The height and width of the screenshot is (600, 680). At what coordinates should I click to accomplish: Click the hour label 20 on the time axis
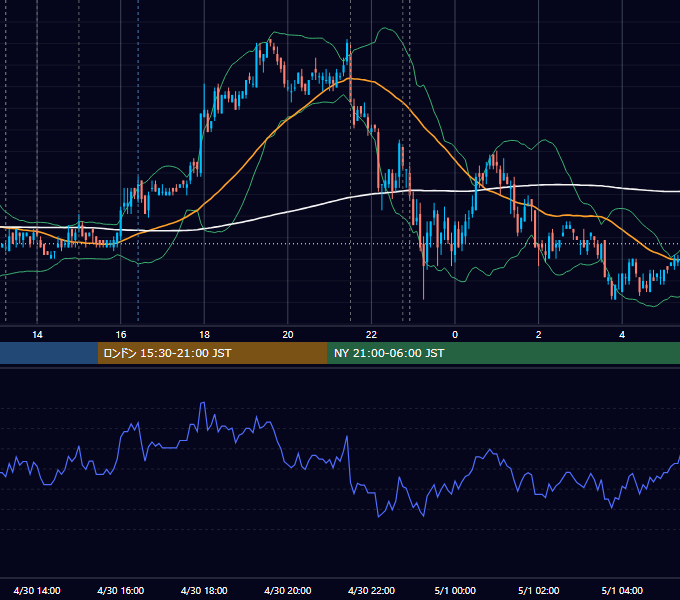(x=288, y=335)
